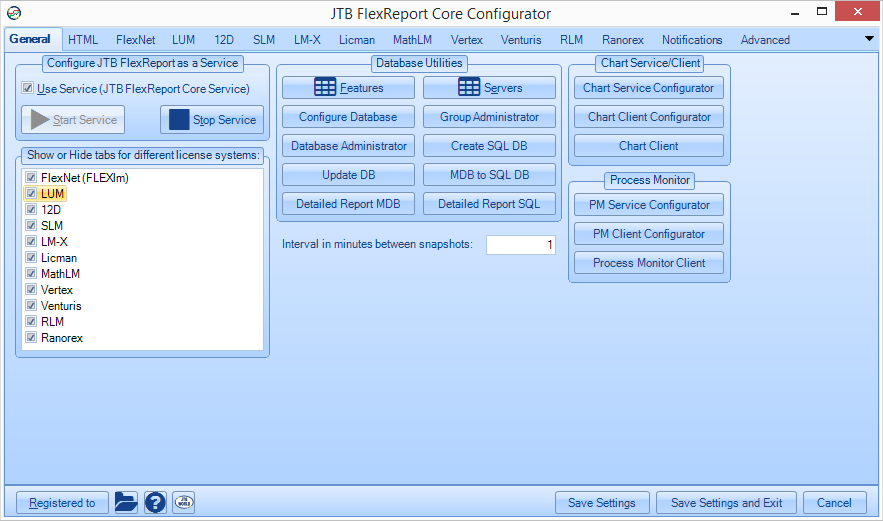This screenshot has width=883, height=521.
Task: Launch Chart Client Configurator
Action: click(x=649, y=117)
